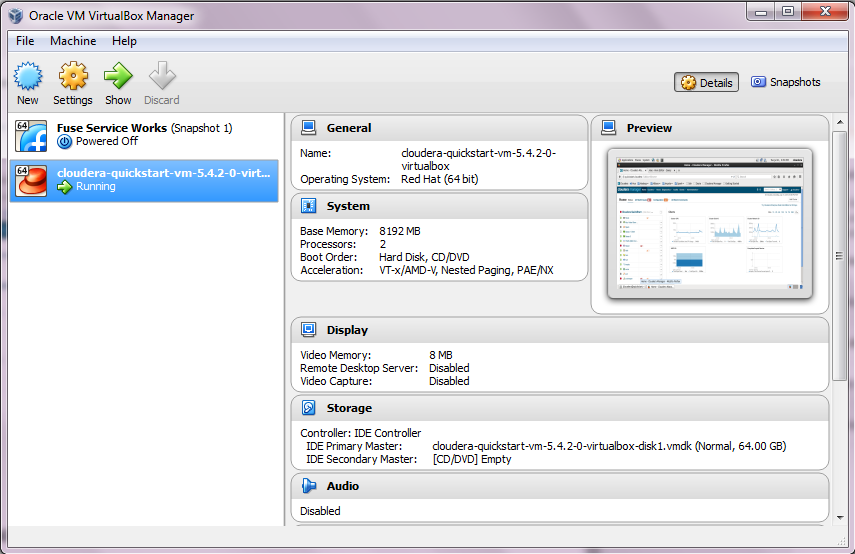Minimize the VirtualBox Manager window
855x554 pixels.
click(761, 11)
